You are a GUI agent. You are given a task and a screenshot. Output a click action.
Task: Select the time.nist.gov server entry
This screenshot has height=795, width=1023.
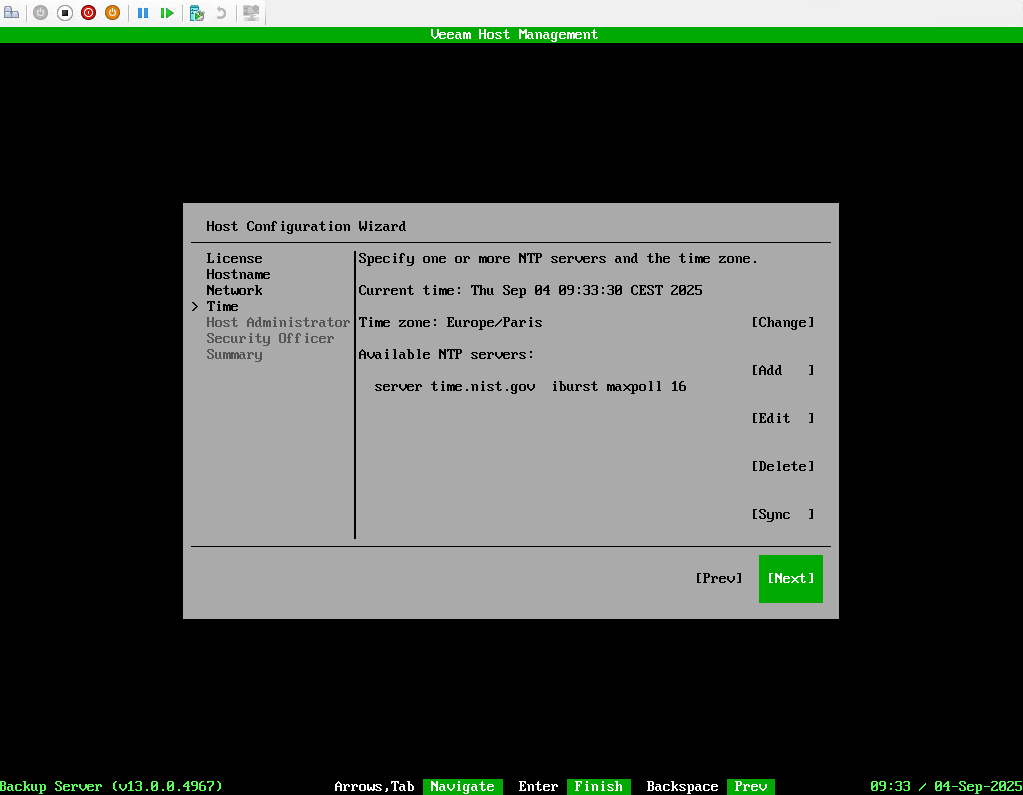click(530, 386)
